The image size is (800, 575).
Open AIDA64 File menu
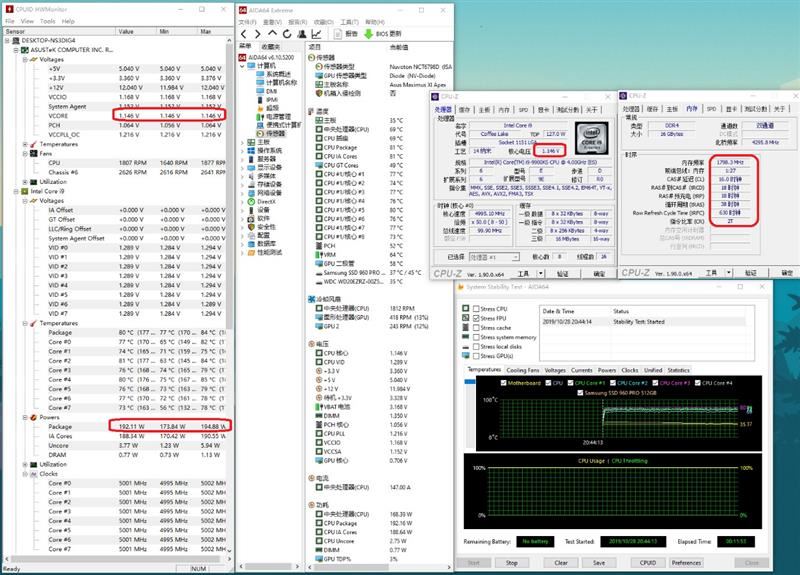point(247,22)
